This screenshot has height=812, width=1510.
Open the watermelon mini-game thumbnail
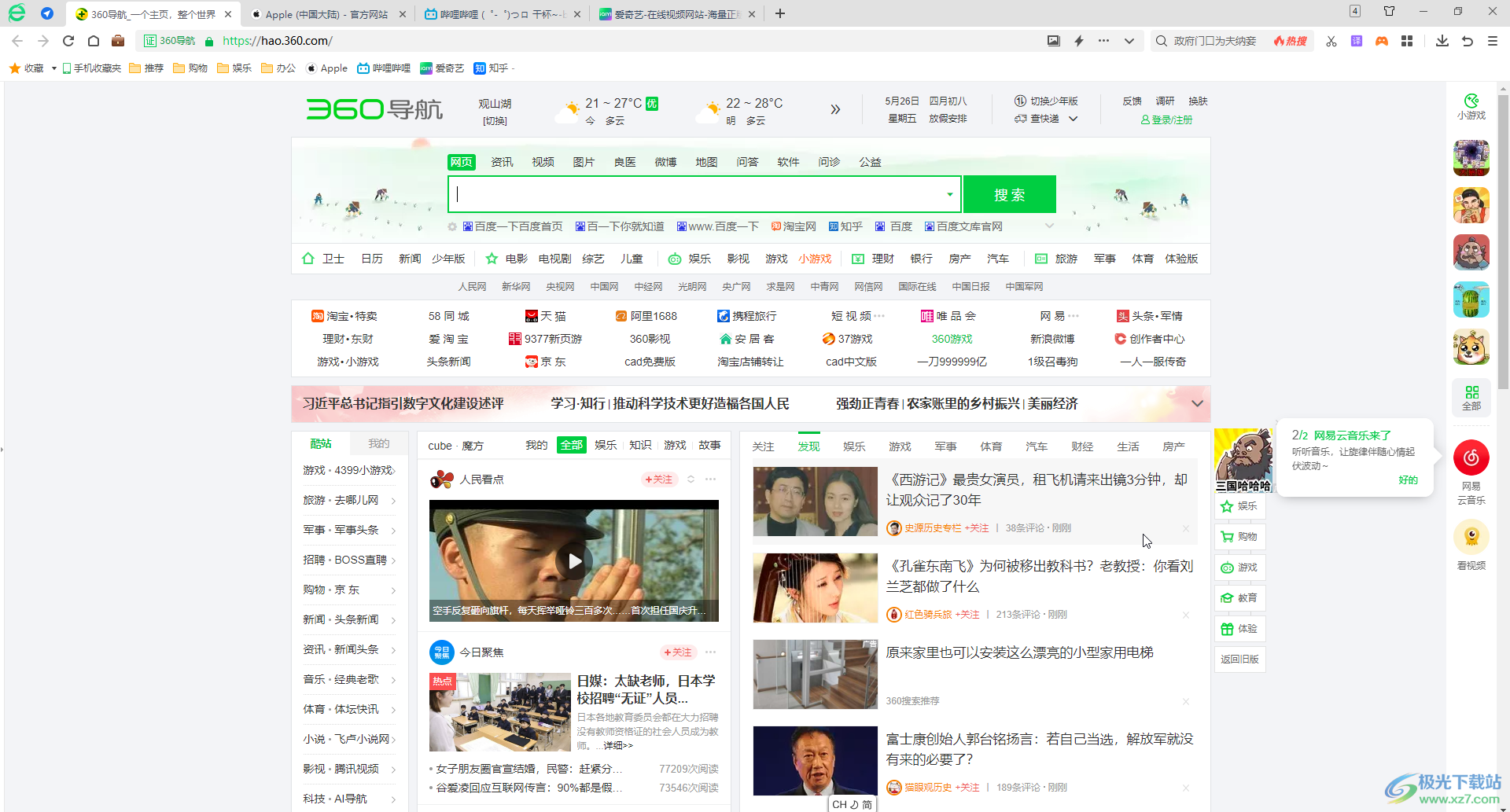[x=1471, y=299]
